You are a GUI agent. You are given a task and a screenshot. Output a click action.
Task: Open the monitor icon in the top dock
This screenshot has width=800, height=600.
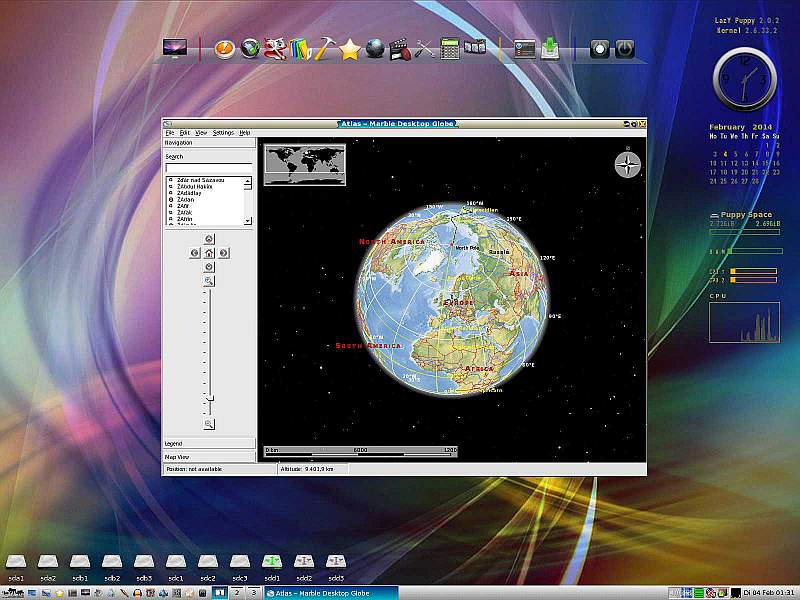click(175, 48)
